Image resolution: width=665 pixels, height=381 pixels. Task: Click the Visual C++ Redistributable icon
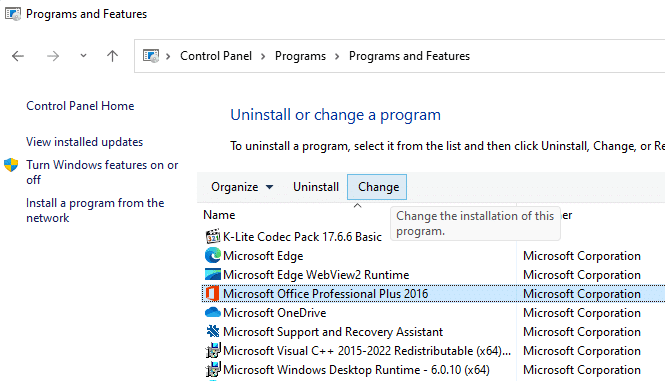tap(213, 351)
